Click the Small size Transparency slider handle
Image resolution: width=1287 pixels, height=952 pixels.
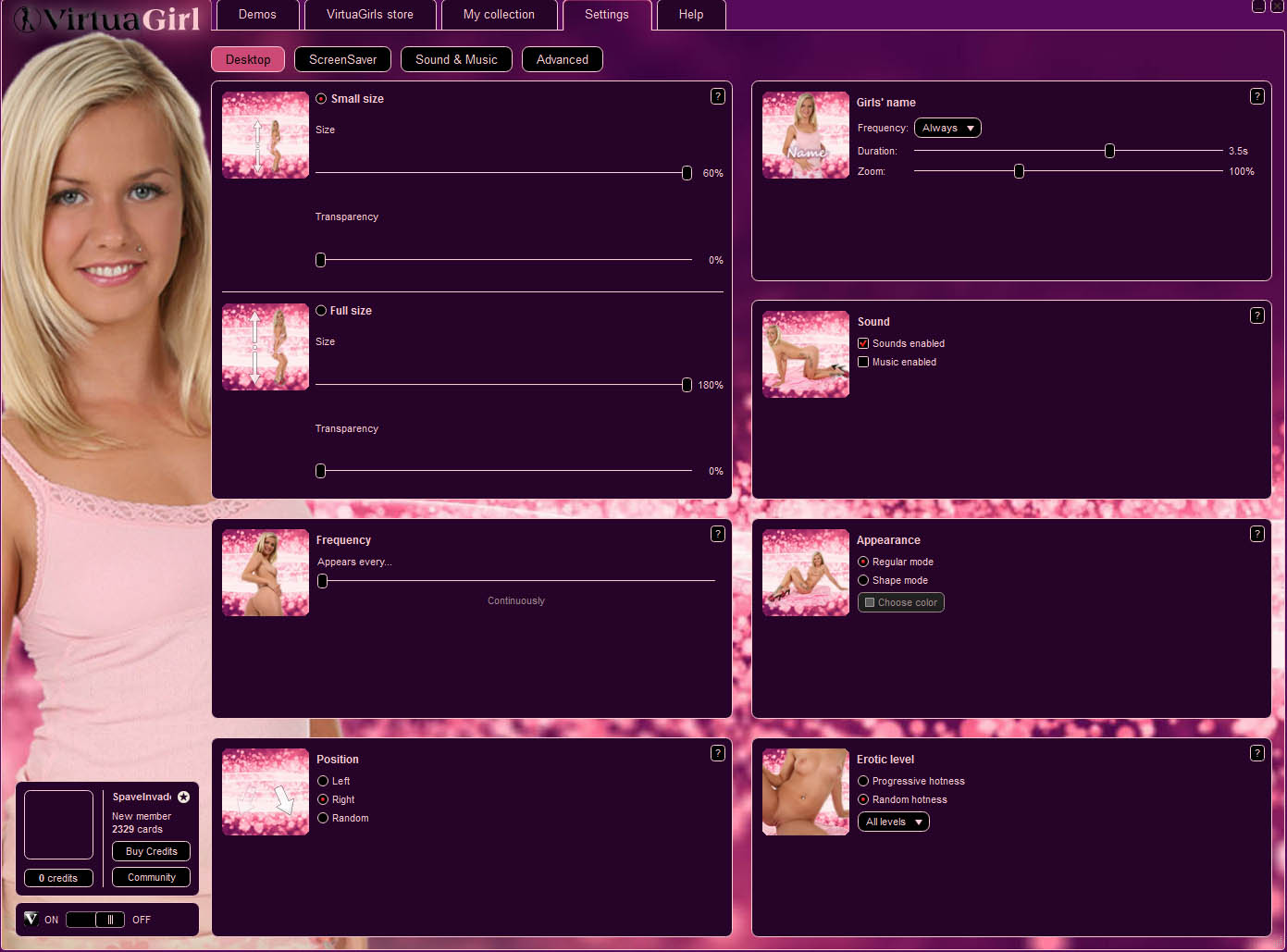[321, 260]
